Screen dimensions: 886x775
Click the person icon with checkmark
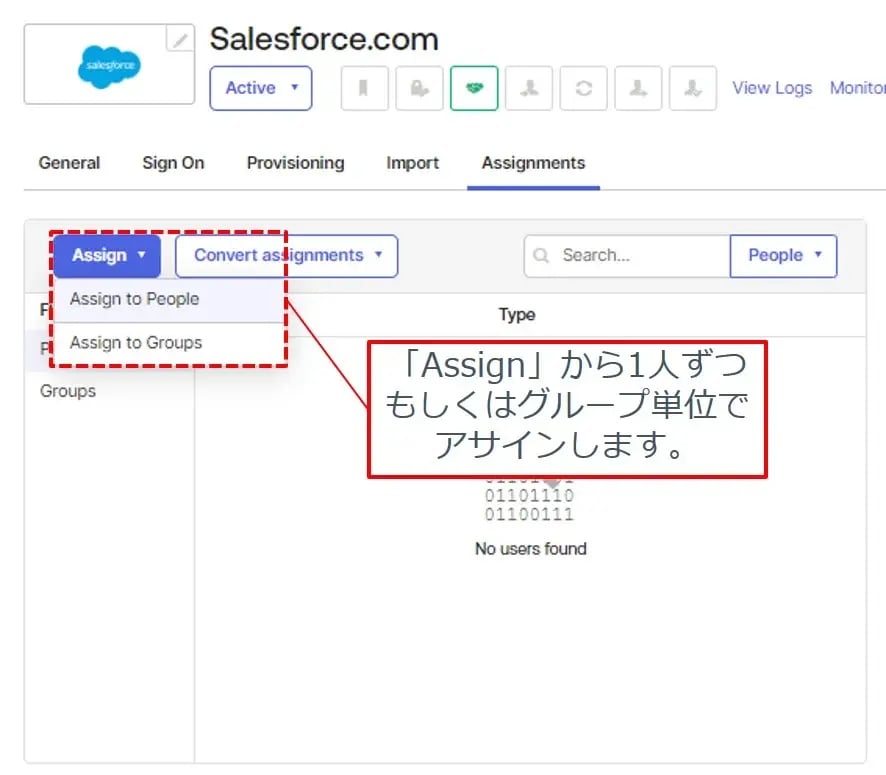coord(692,89)
